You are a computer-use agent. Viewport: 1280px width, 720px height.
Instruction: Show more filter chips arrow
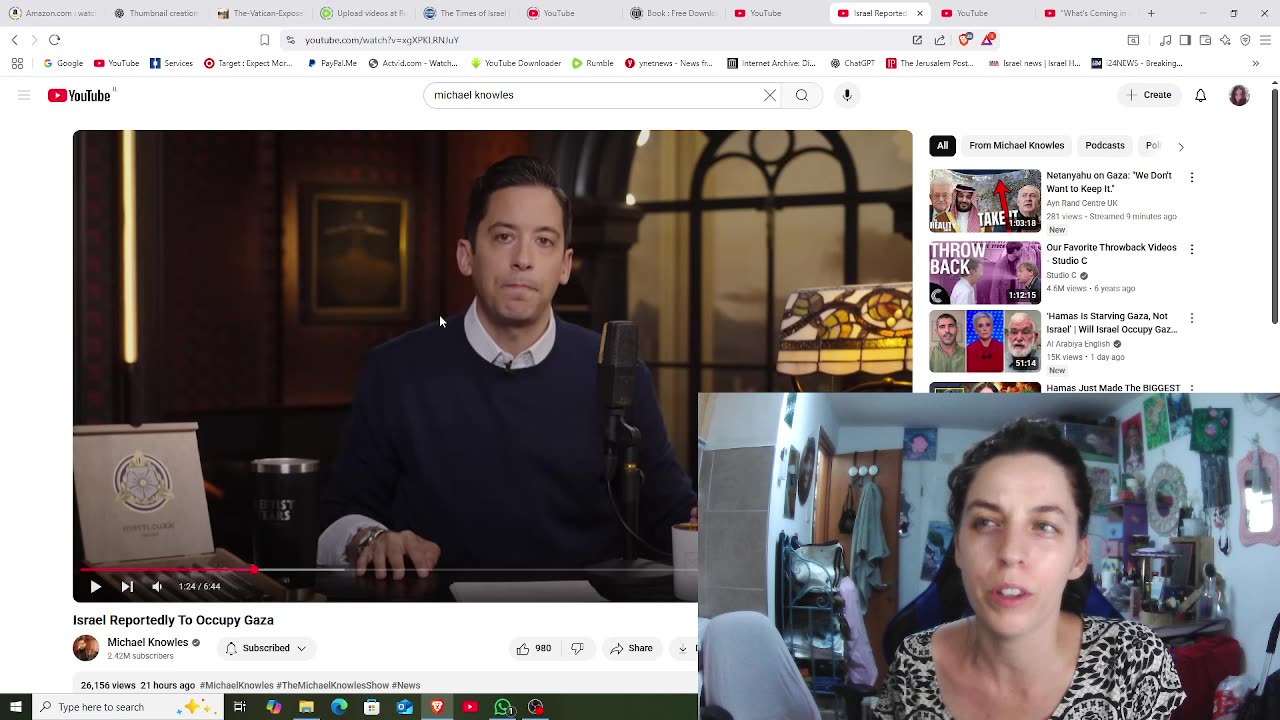click(x=1181, y=146)
